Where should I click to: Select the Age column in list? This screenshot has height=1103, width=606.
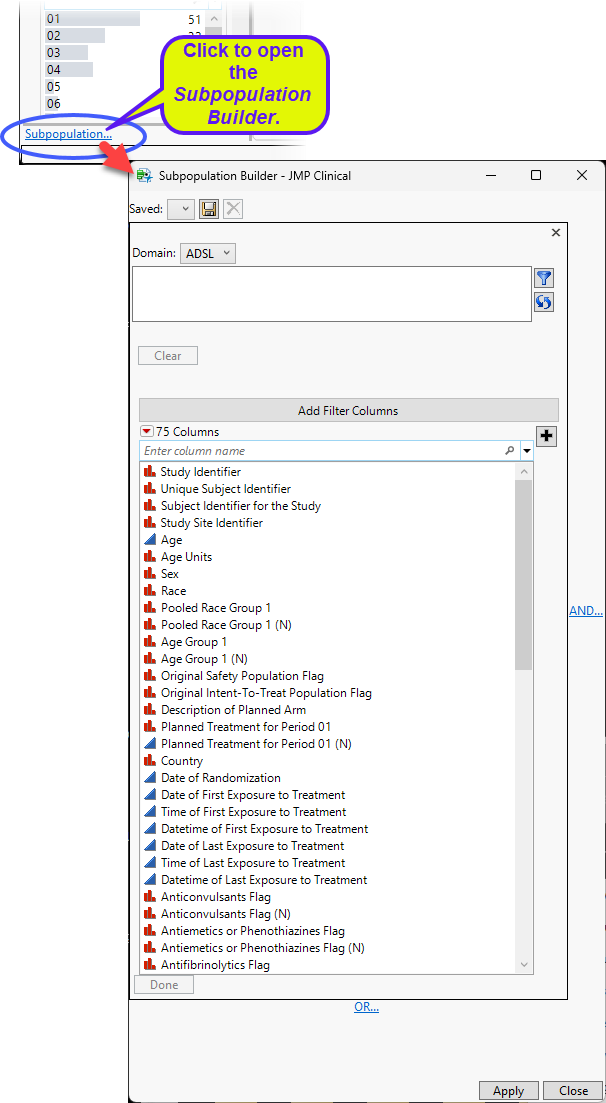[x=172, y=540]
